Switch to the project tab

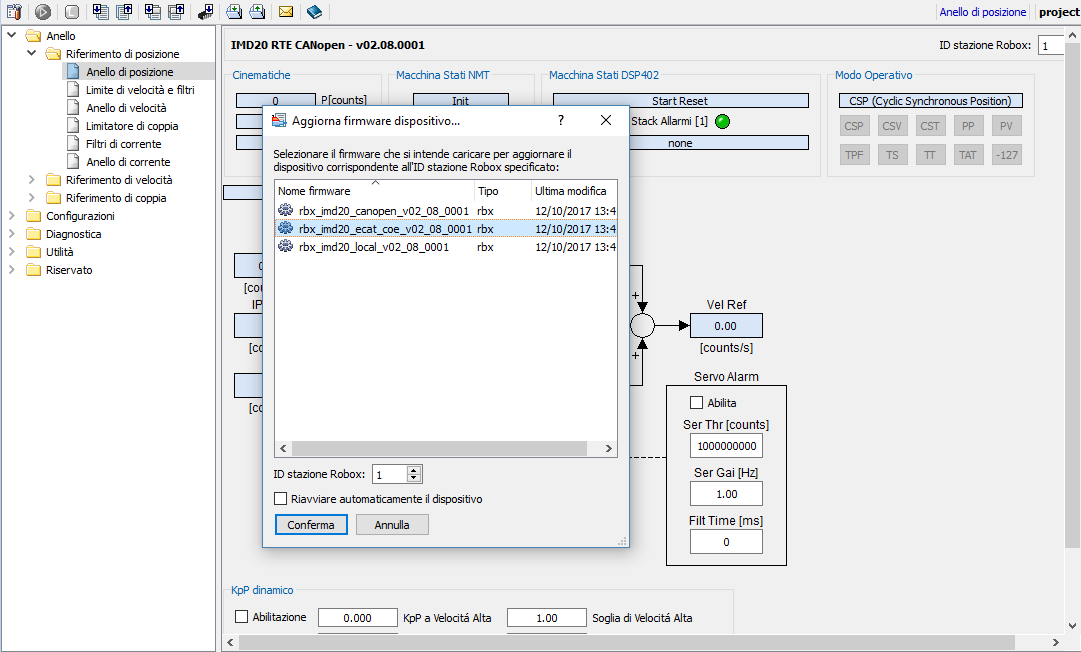point(1059,12)
